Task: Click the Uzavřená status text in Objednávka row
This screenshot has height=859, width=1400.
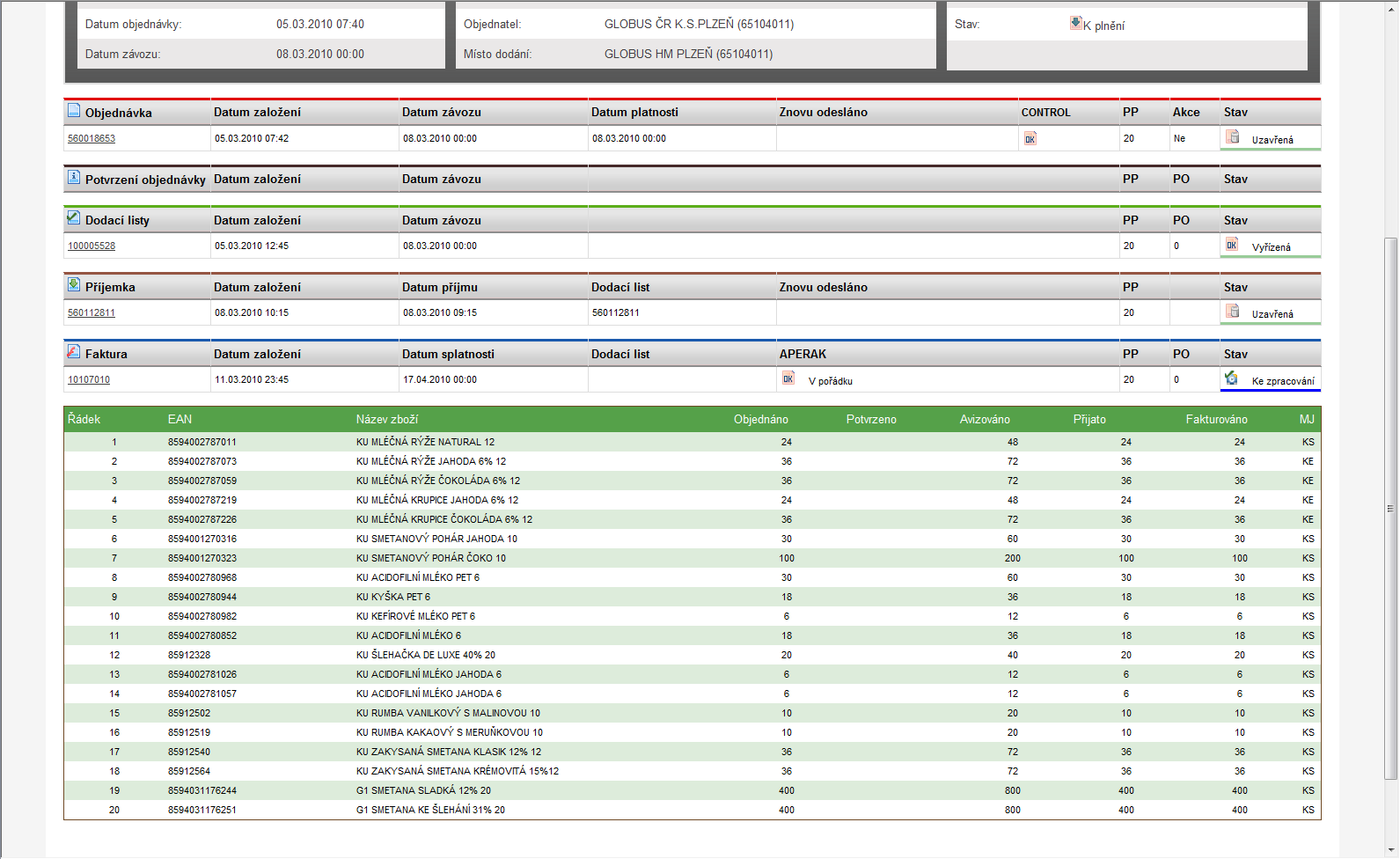Action: click(x=1272, y=140)
